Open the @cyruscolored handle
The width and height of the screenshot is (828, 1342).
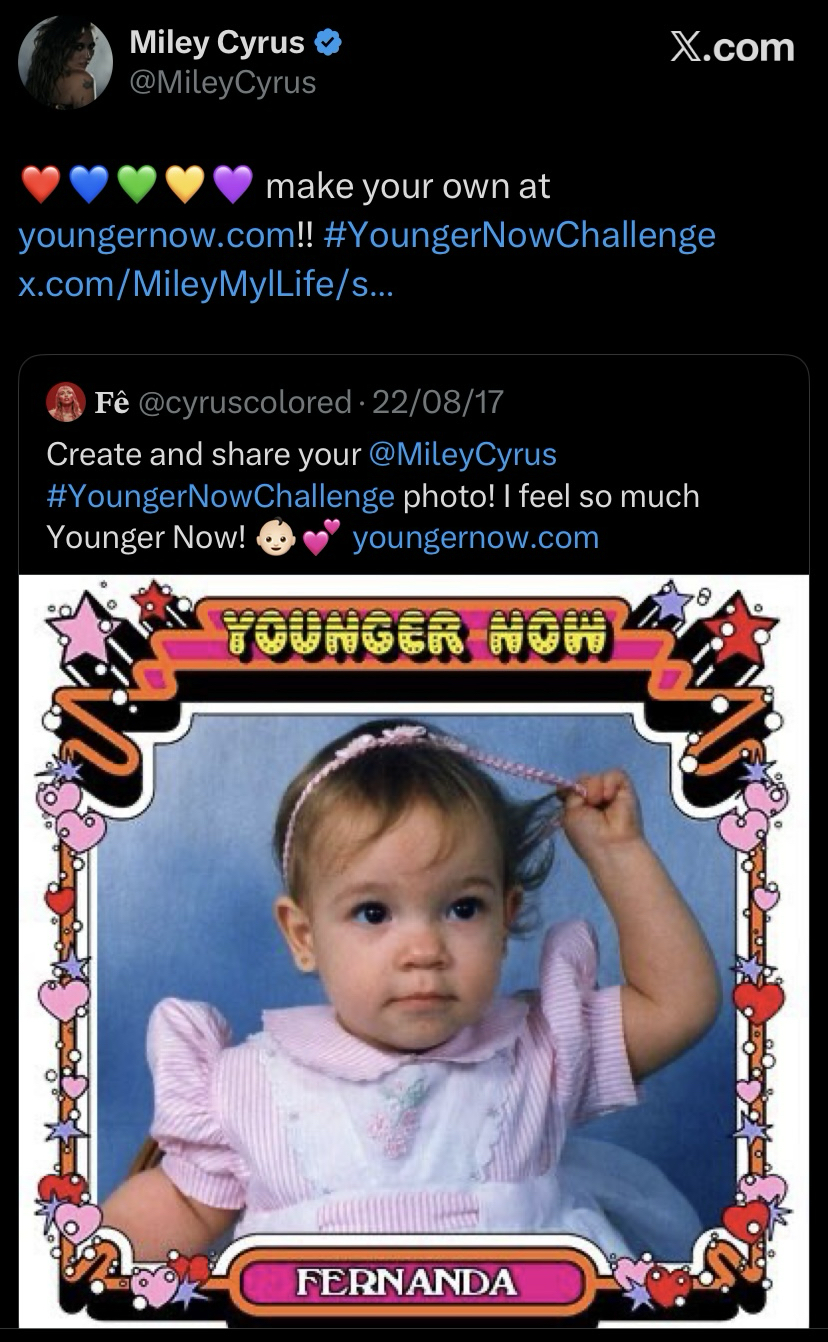pos(243,402)
